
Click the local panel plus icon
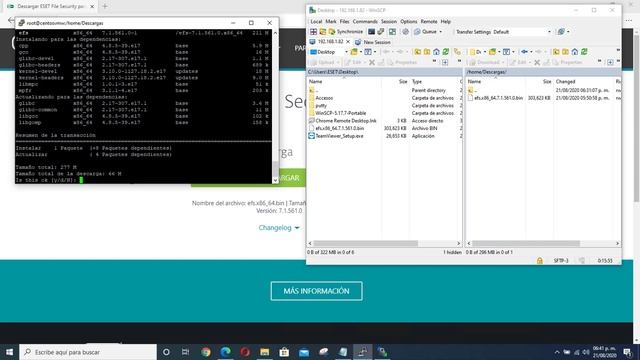tap(445, 62)
